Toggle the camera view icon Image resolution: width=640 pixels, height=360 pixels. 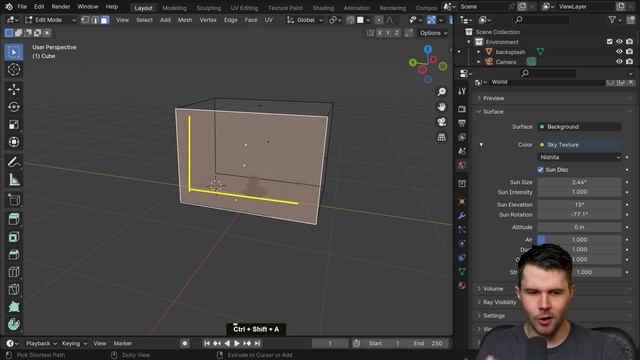click(441, 122)
